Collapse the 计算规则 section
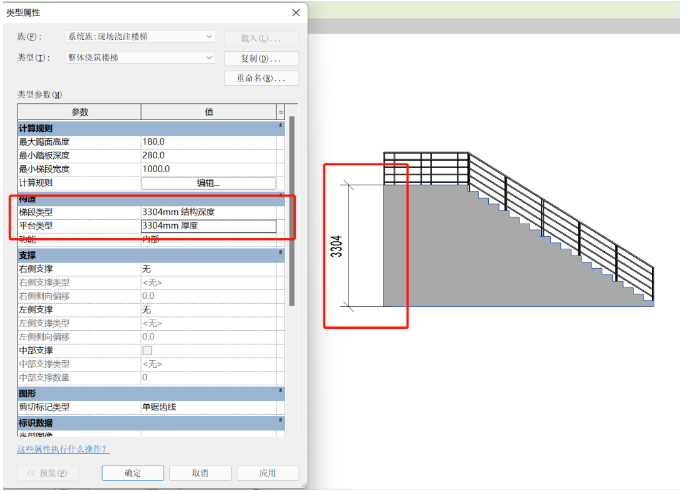This screenshot has width=688, height=491. click(280, 126)
